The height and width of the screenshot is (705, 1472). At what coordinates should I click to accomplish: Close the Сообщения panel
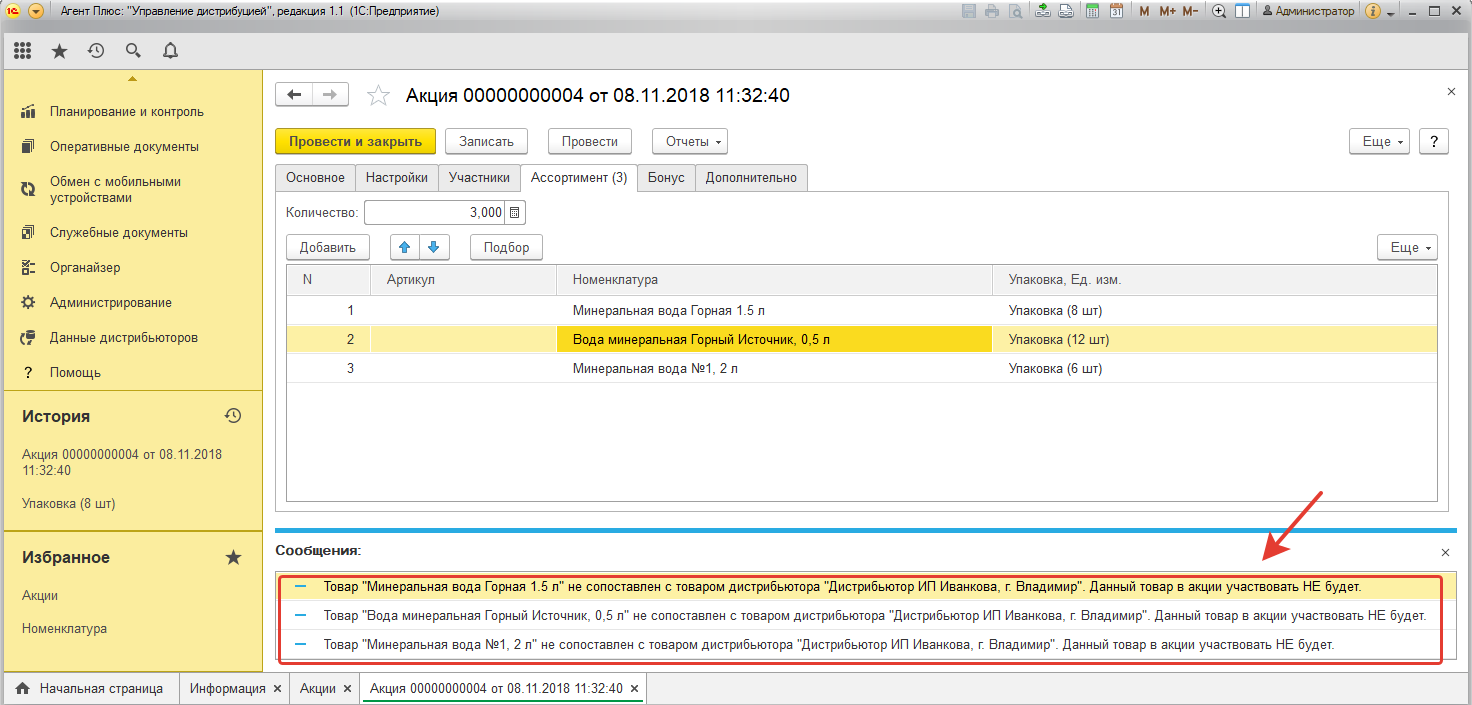click(1444, 552)
